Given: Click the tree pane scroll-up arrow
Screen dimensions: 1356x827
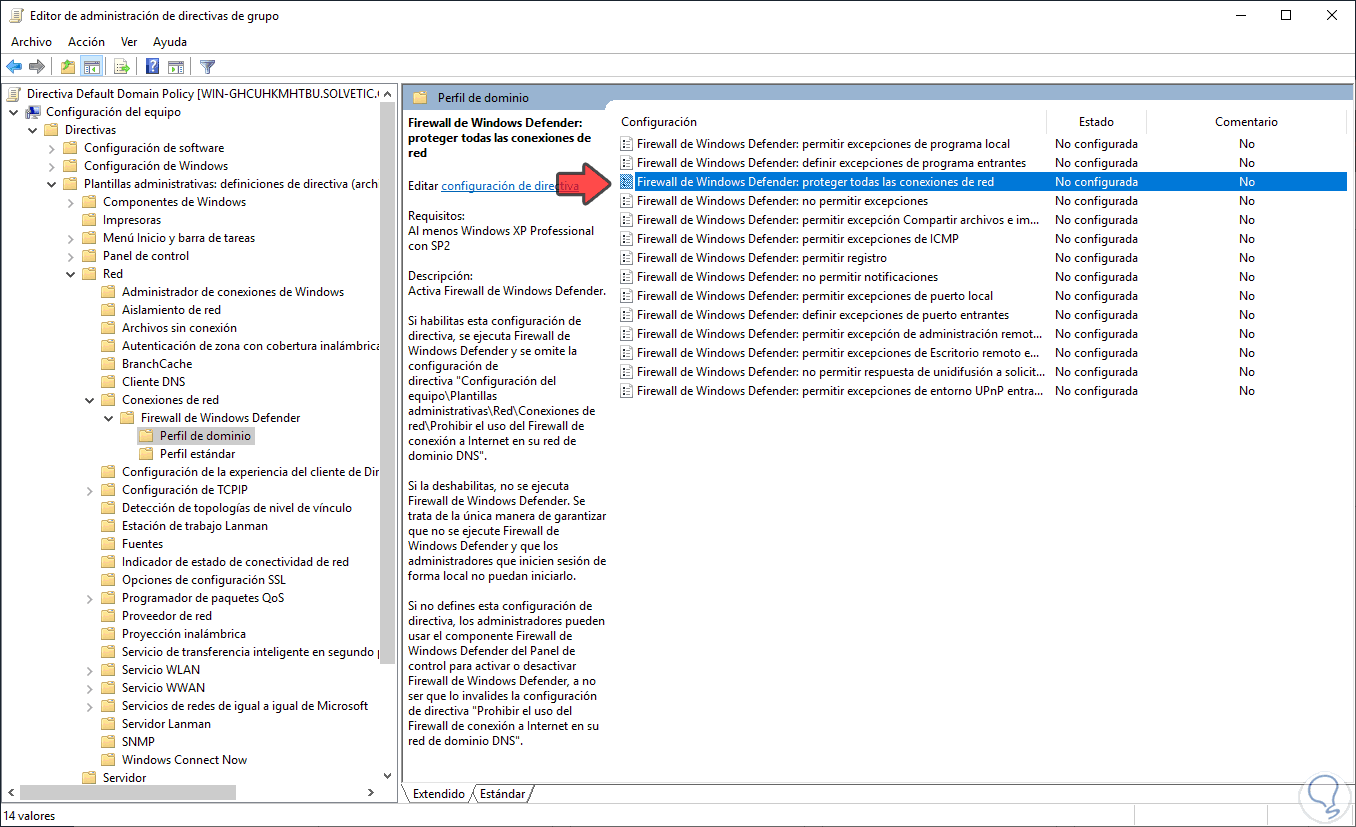Looking at the screenshot, I should (x=388, y=94).
